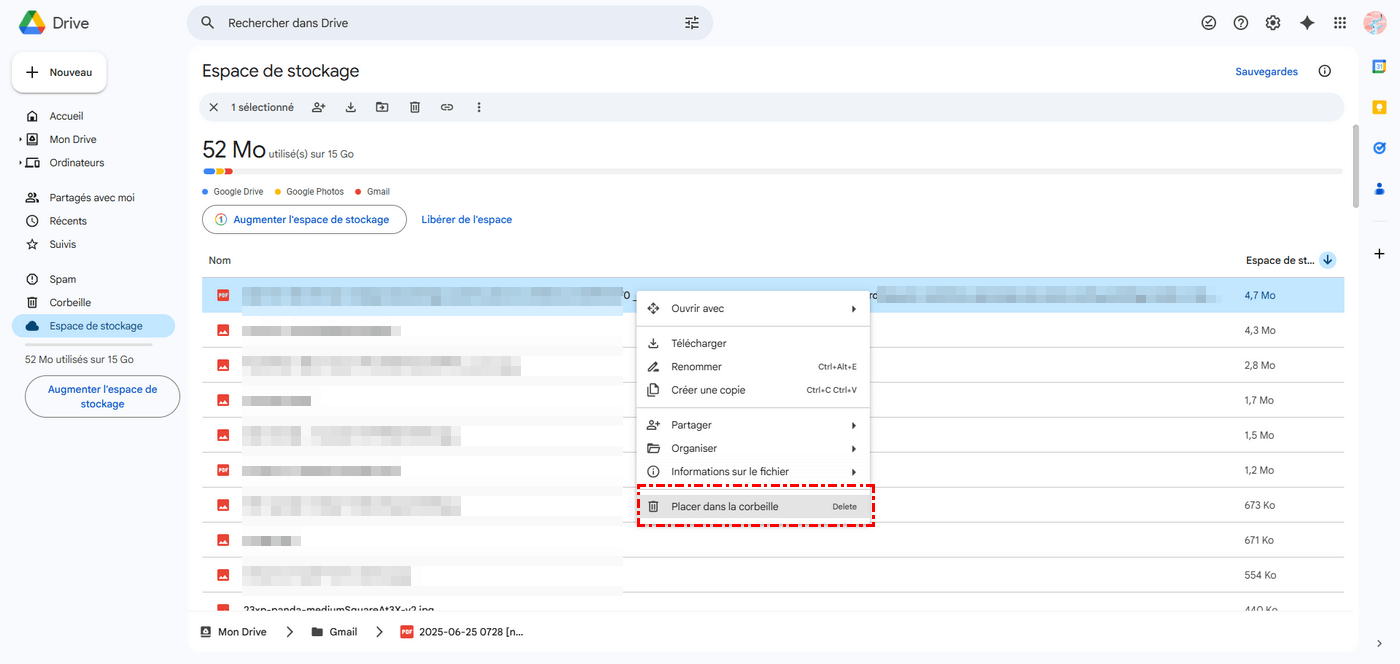Open Google Calendar side panel icon
This screenshot has height=664, width=1400.
[1379, 66]
